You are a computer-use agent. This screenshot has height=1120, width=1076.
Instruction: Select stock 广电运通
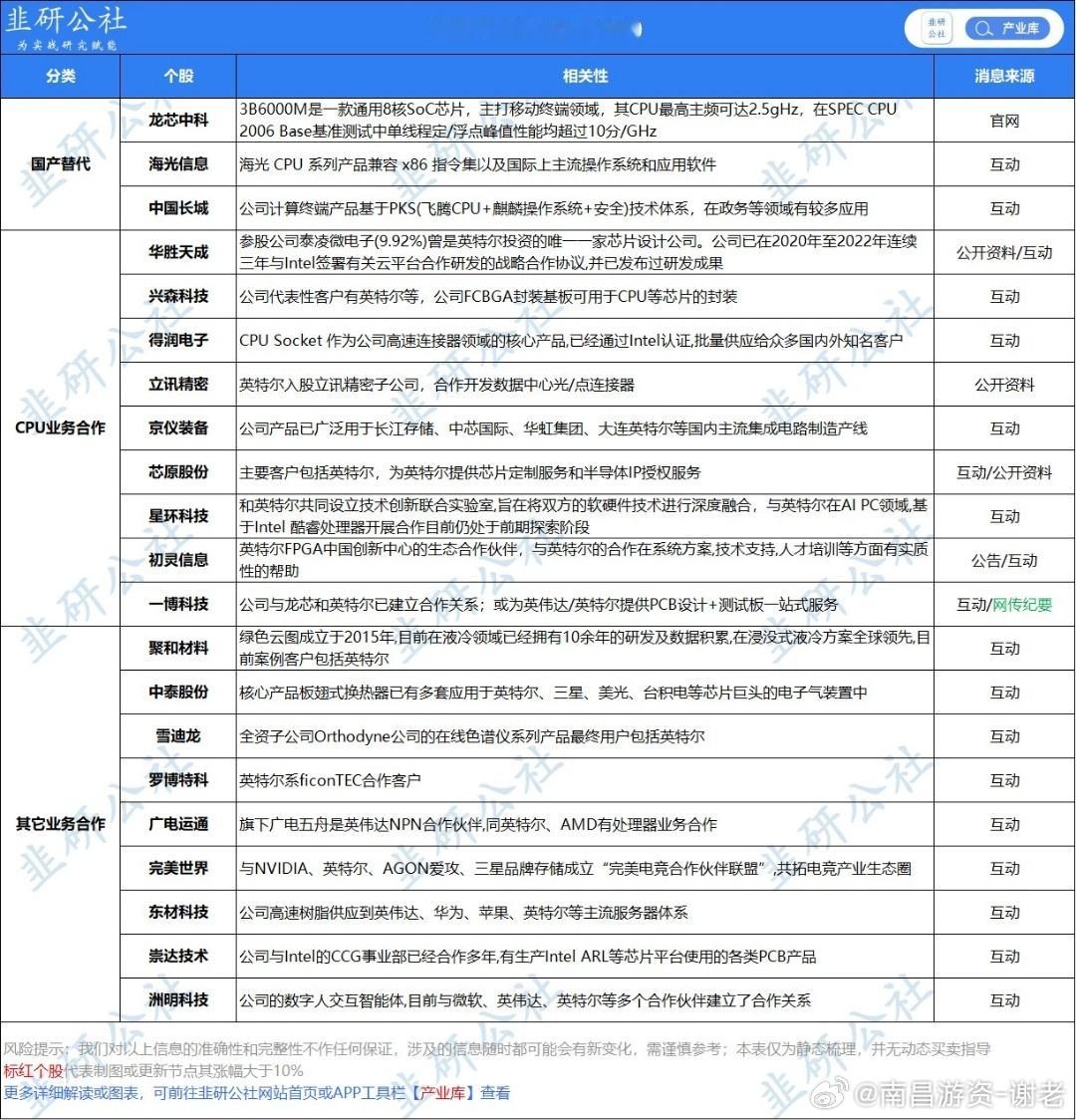click(x=178, y=824)
